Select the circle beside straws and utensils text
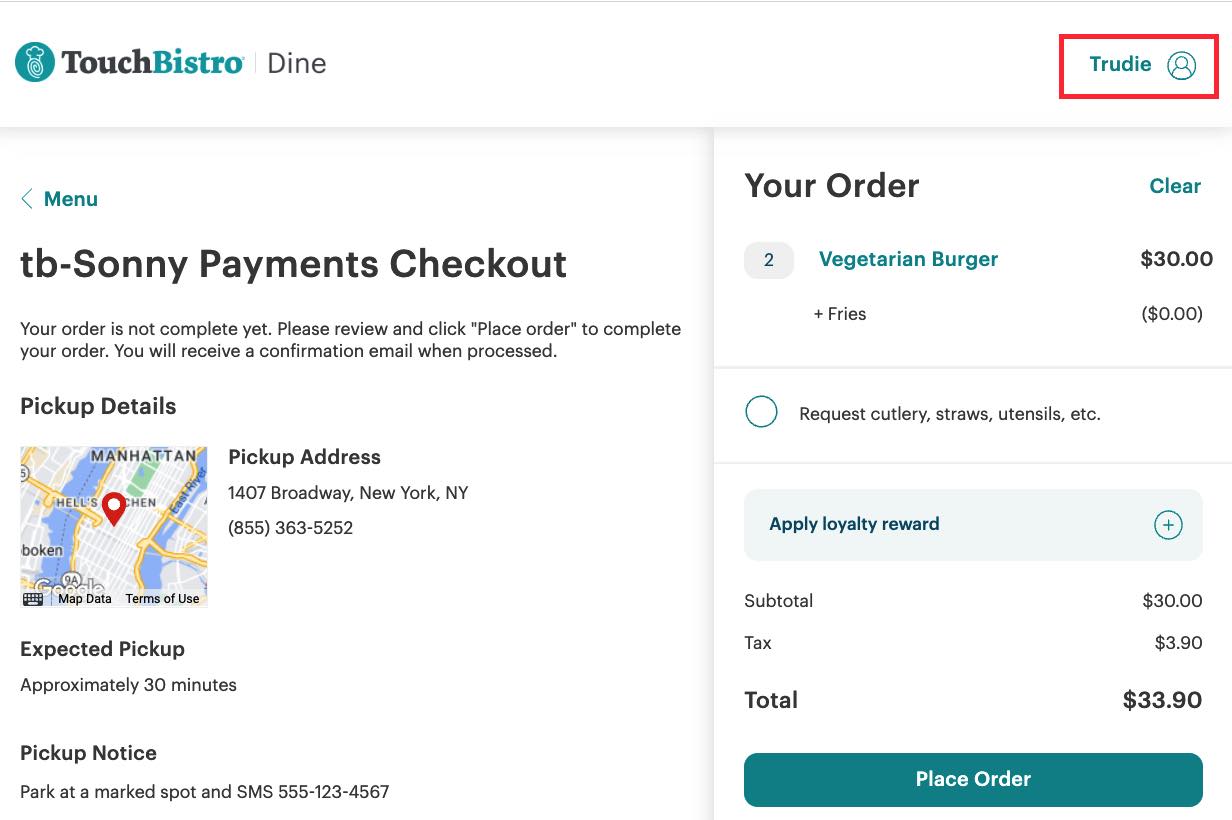 [761, 412]
